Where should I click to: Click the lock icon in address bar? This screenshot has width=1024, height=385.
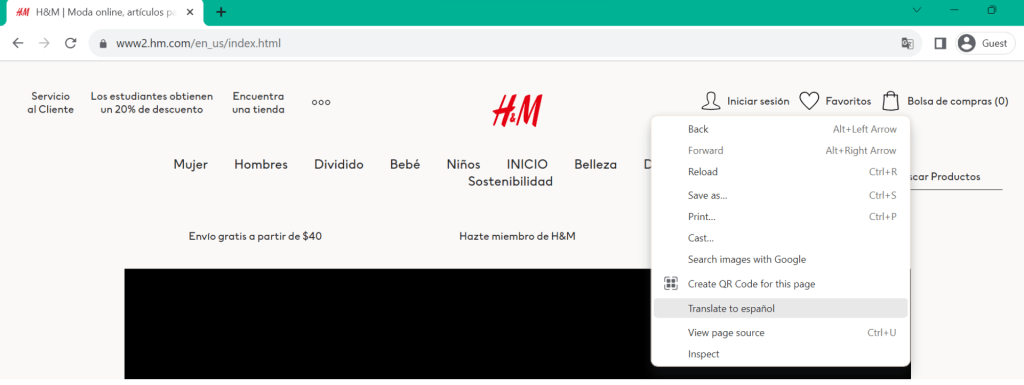[x=102, y=44]
